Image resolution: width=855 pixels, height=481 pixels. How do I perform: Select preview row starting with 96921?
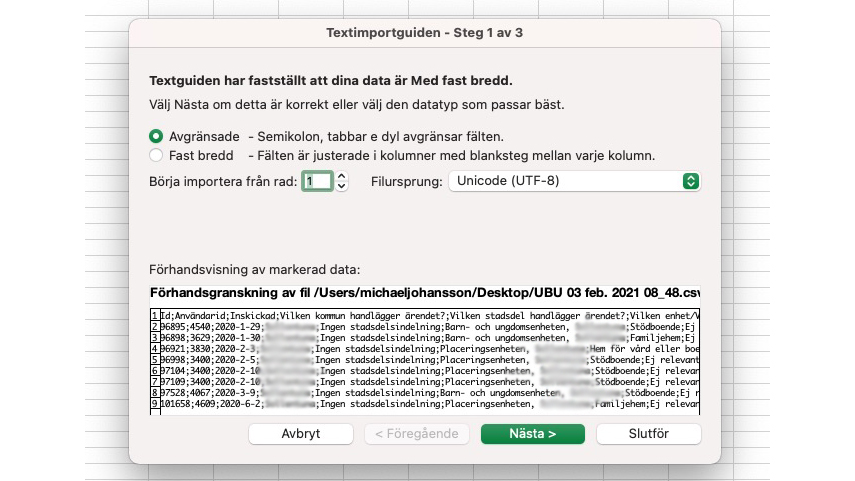click(425, 348)
